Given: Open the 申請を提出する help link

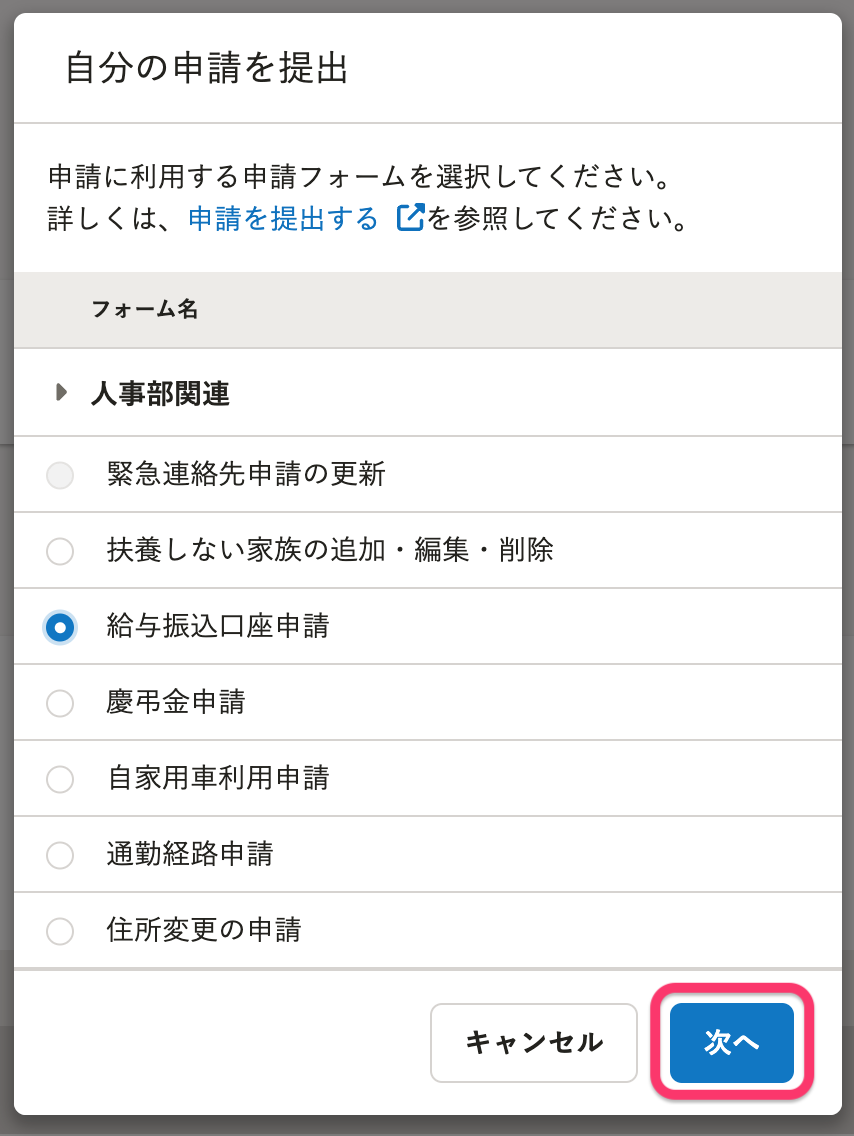Looking at the screenshot, I should point(283,219).
